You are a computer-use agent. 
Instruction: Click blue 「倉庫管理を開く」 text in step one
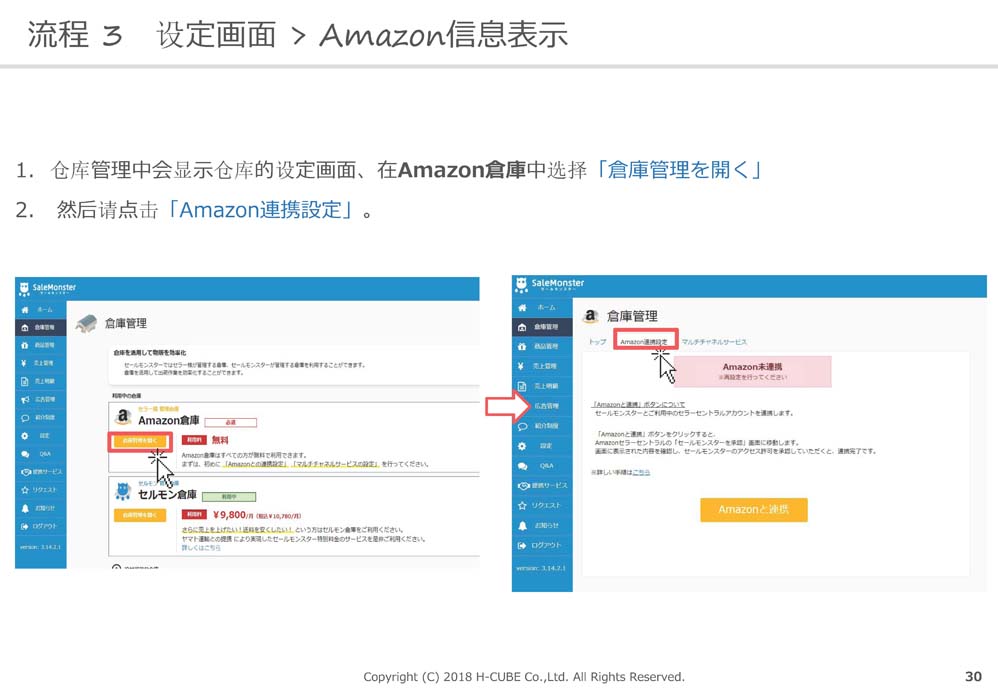click(x=678, y=170)
